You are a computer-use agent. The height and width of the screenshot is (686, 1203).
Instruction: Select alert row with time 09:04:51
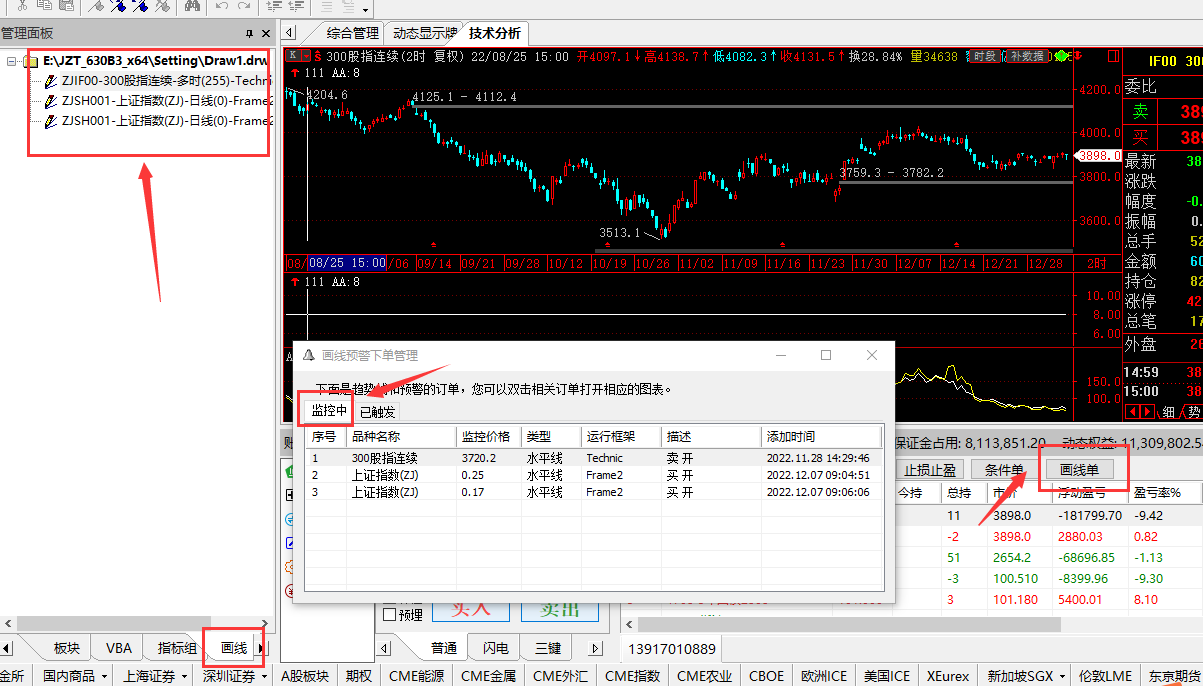[594, 475]
